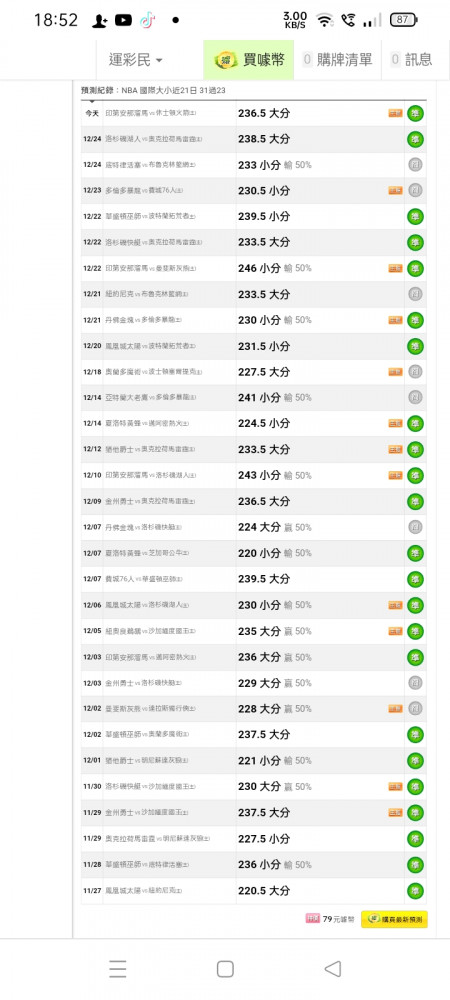Tap the TikTok notification icon in status bar
The image size is (450, 1000).
[x=147, y=20]
